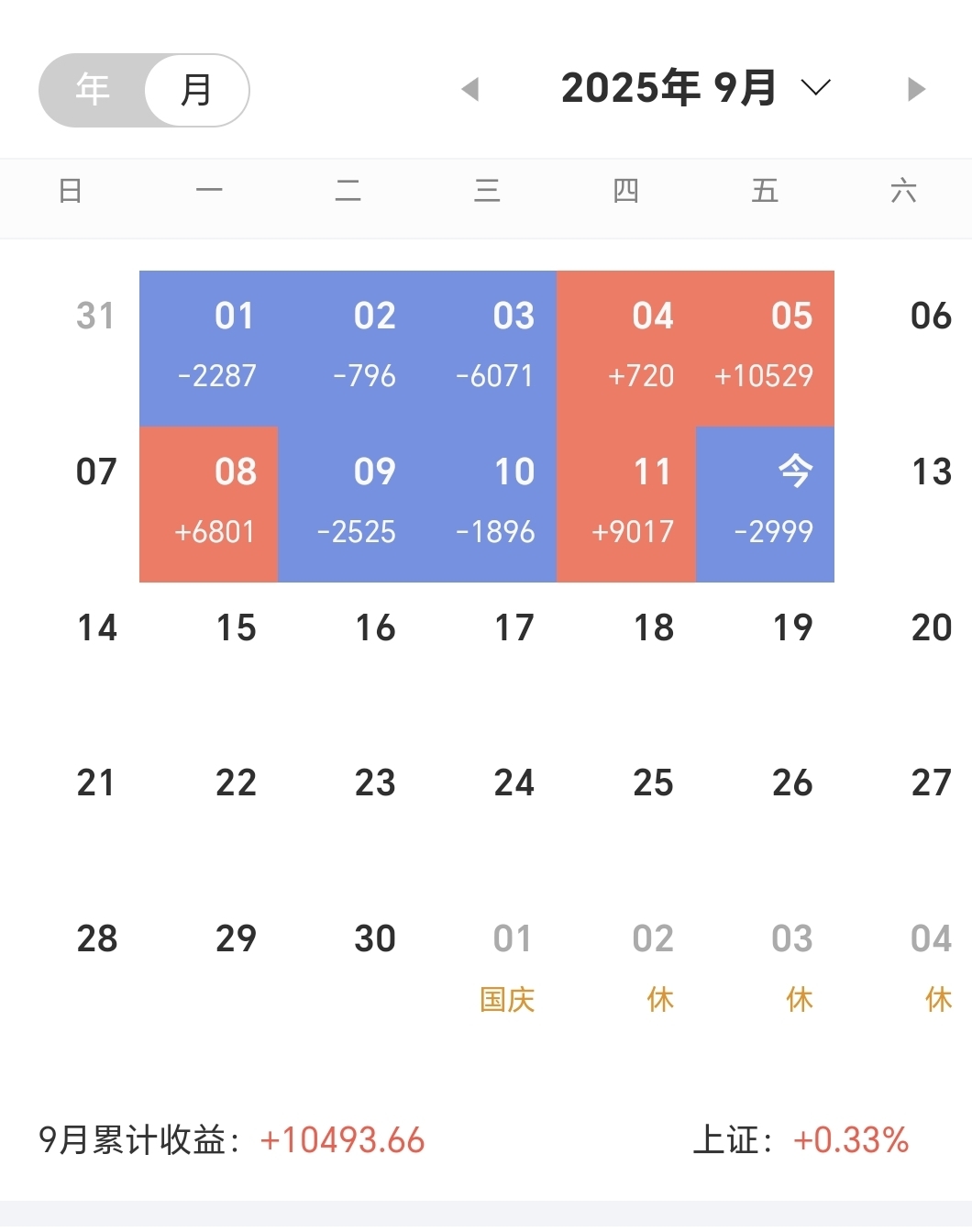Select month view toggle option
The height and width of the screenshot is (1232, 972).
point(196,90)
